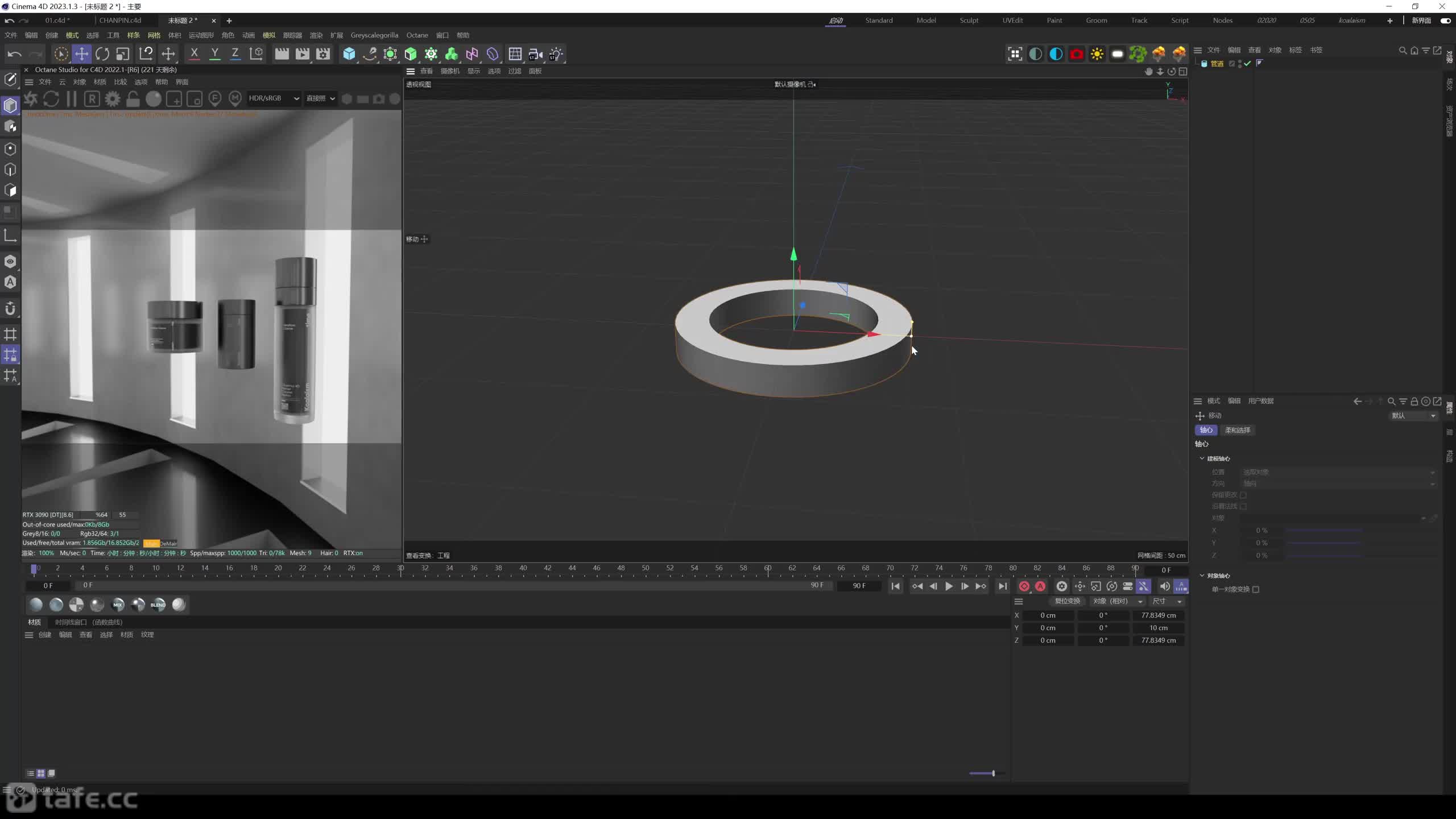Screen dimensions: 1456x819
Task: Click the purple deformer icon
Action: tap(493, 54)
